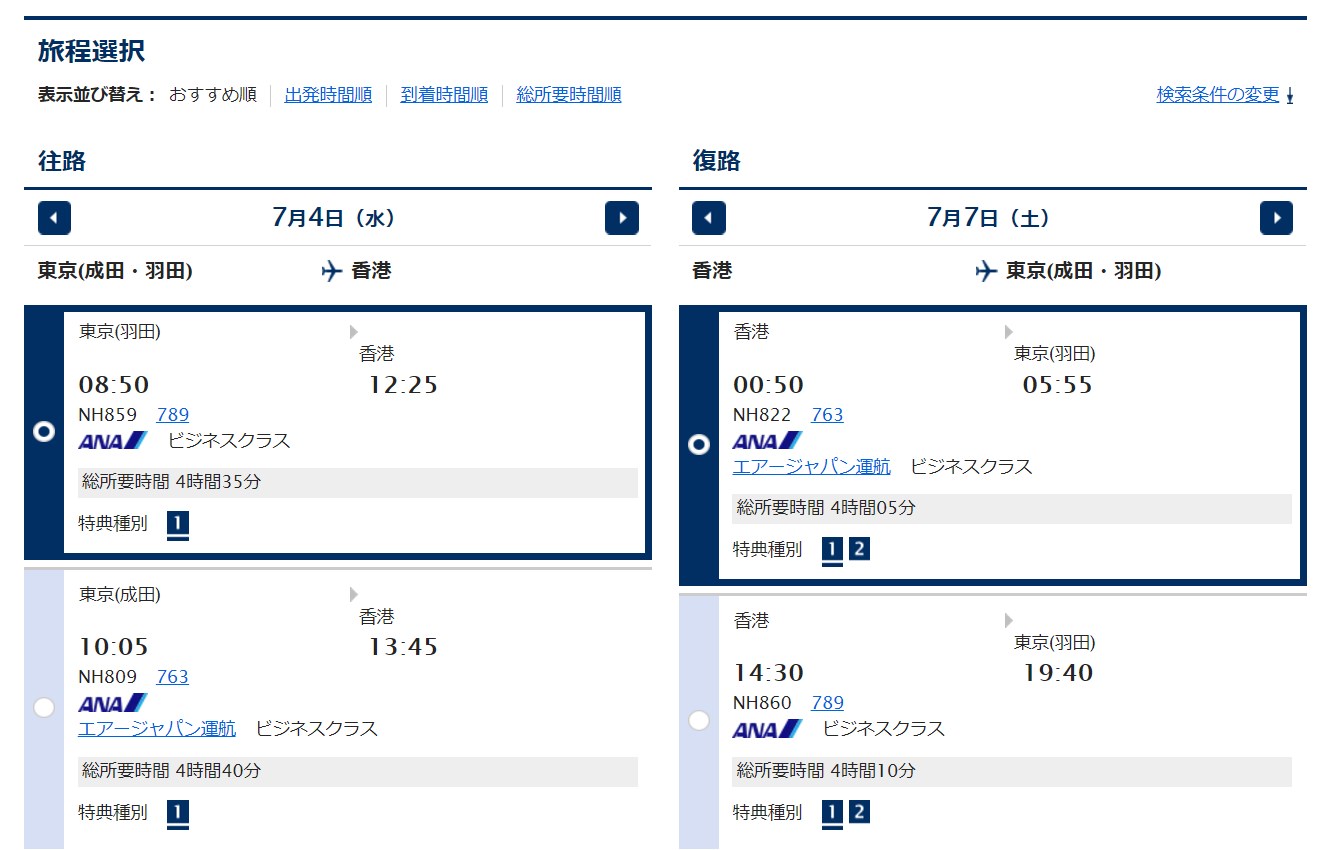Screen dimensions: 1336x850
Task: Click award type 1 badge for NH860
Action: 832,813
